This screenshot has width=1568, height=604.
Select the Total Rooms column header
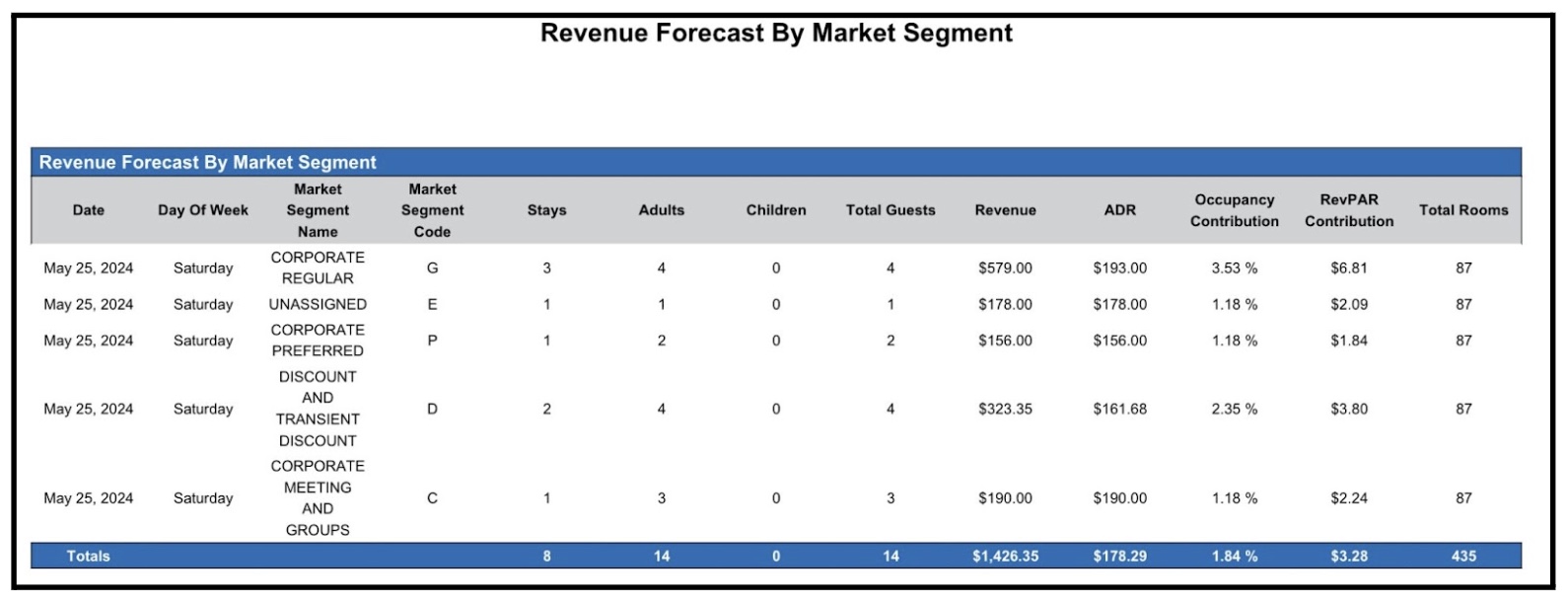(x=1462, y=210)
